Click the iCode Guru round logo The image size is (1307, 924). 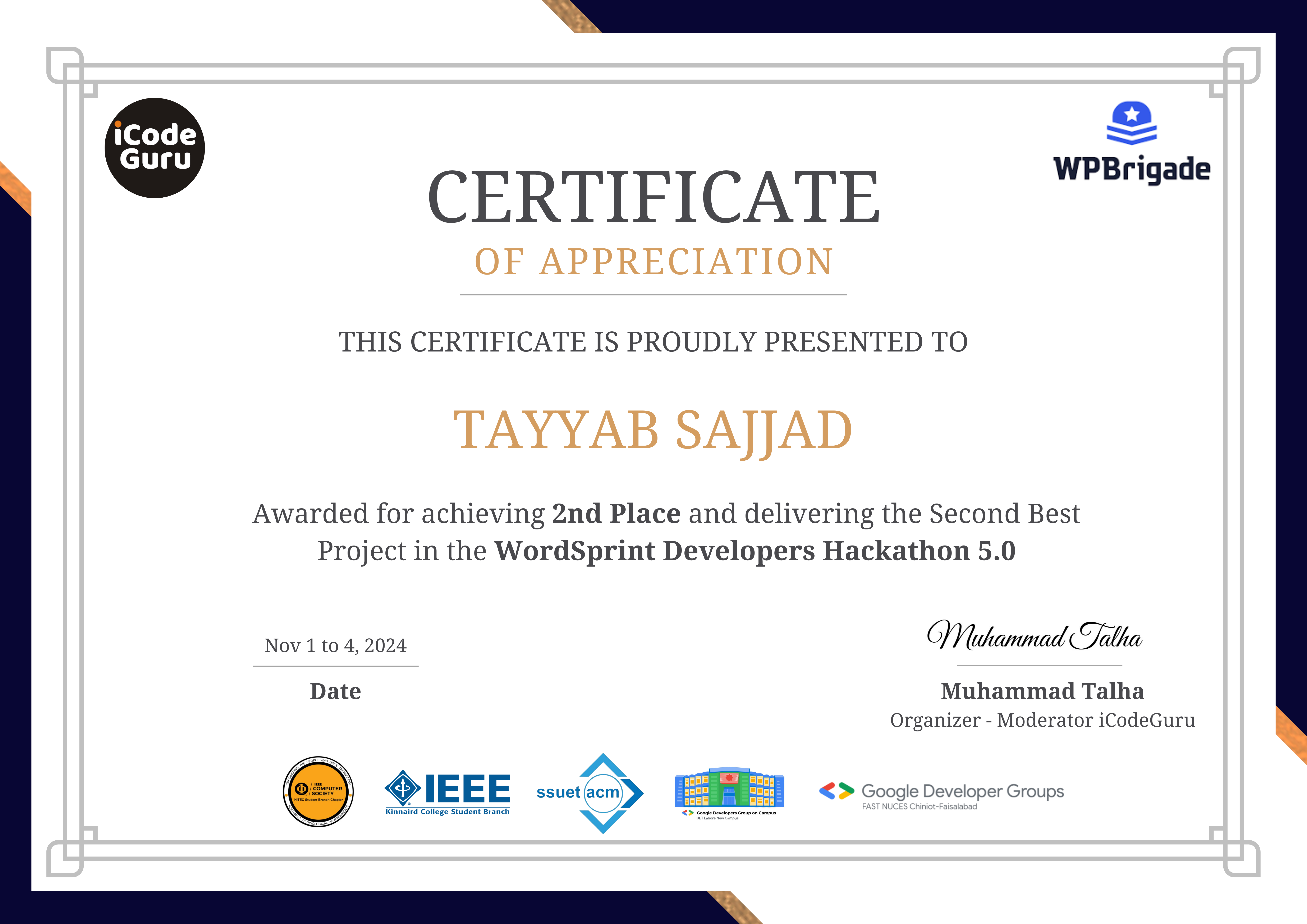(x=155, y=148)
